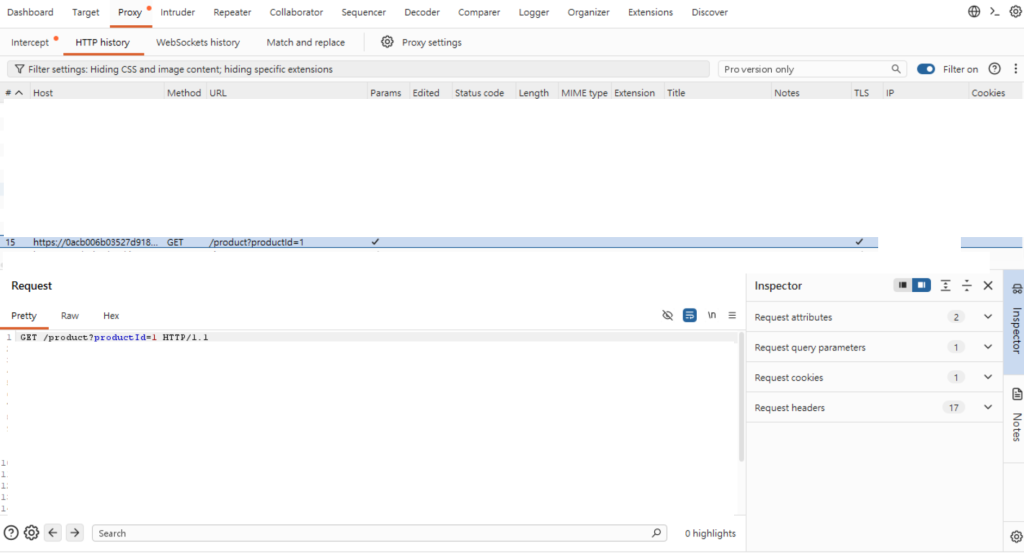Sort history by Length column
1024x553 pixels.
[x=534, y=93]
